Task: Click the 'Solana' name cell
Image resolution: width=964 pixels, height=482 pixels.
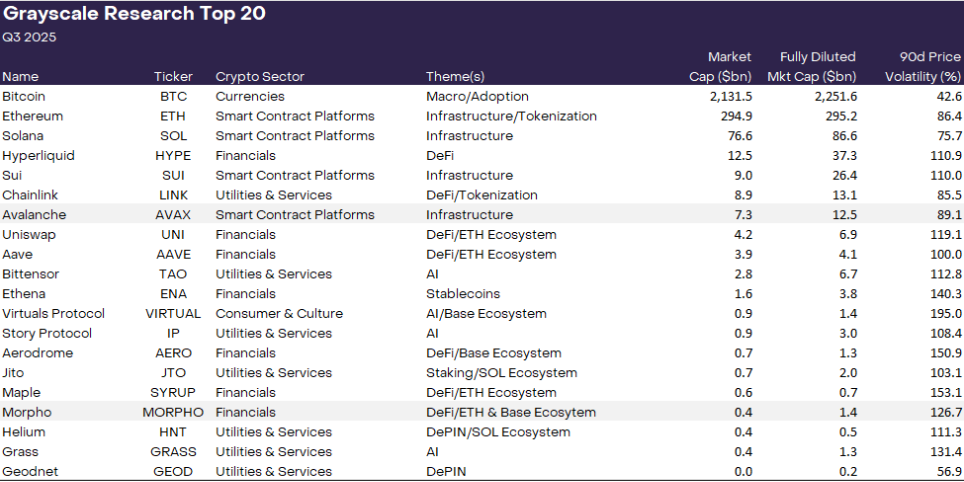Action: (x=23, y=136)
